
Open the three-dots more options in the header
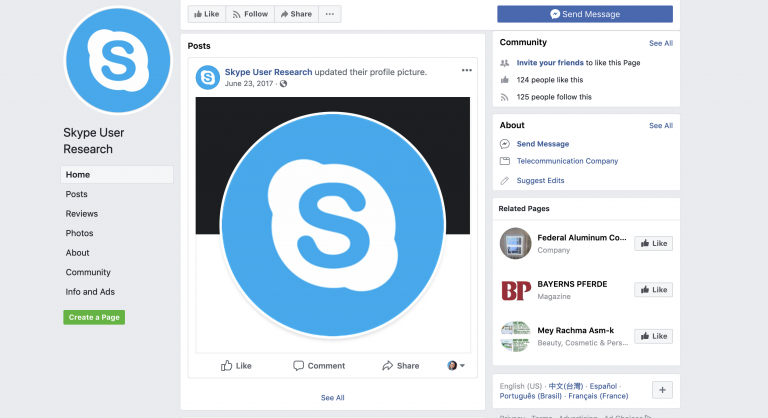click(x=330, y=14)
